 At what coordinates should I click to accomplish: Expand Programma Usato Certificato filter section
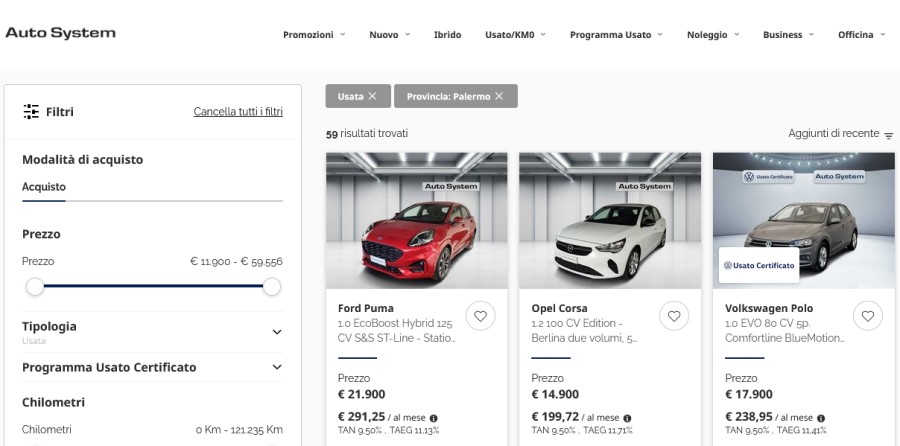pos(277,367)
